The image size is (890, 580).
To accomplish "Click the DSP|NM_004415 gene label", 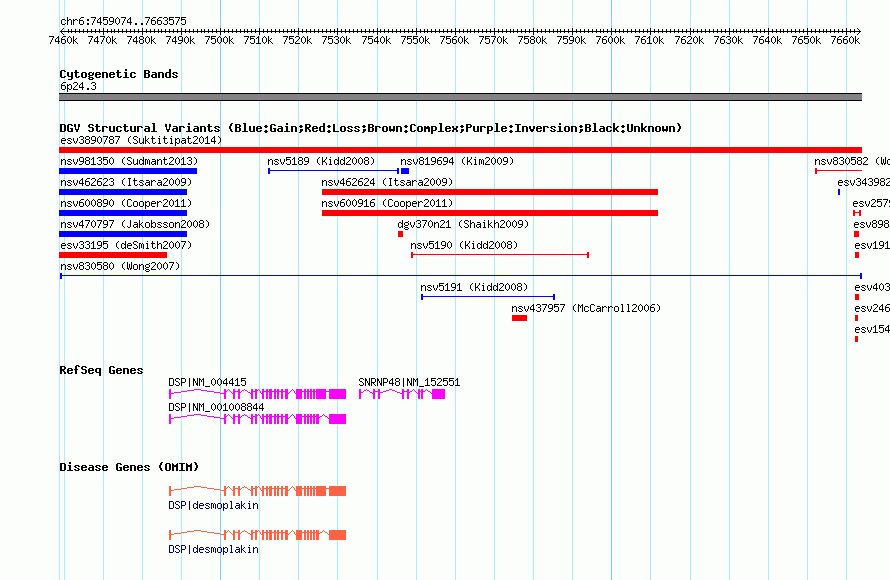I will [x=207, y=383].
